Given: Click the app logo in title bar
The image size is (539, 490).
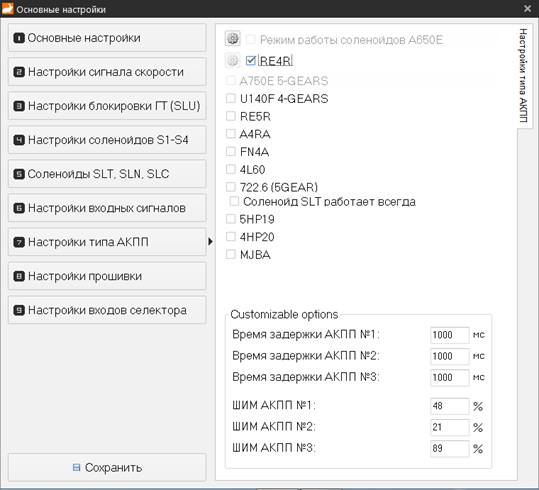Looking at the screenshot, I should coord(7,8).
